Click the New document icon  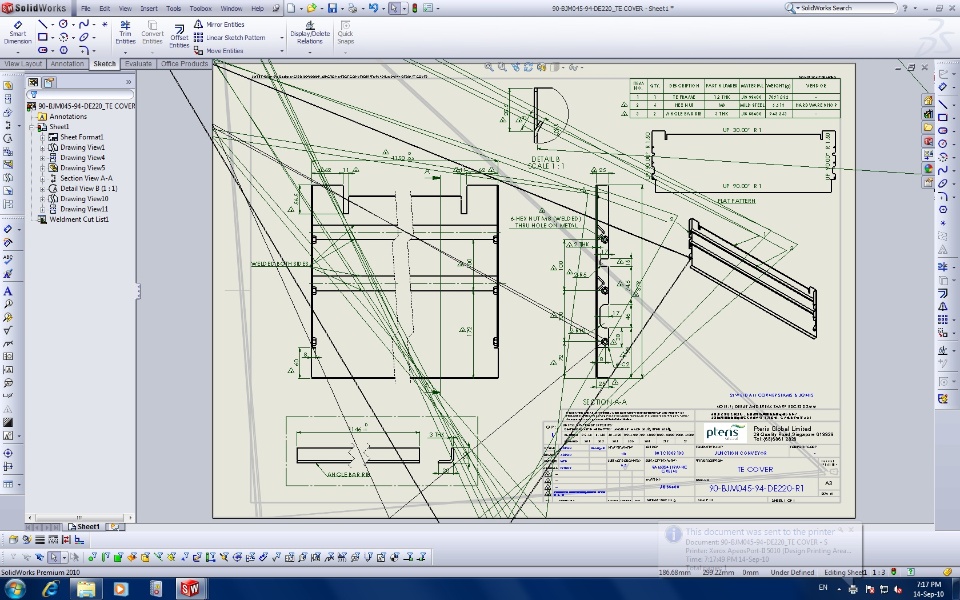(x=291, y=8)
